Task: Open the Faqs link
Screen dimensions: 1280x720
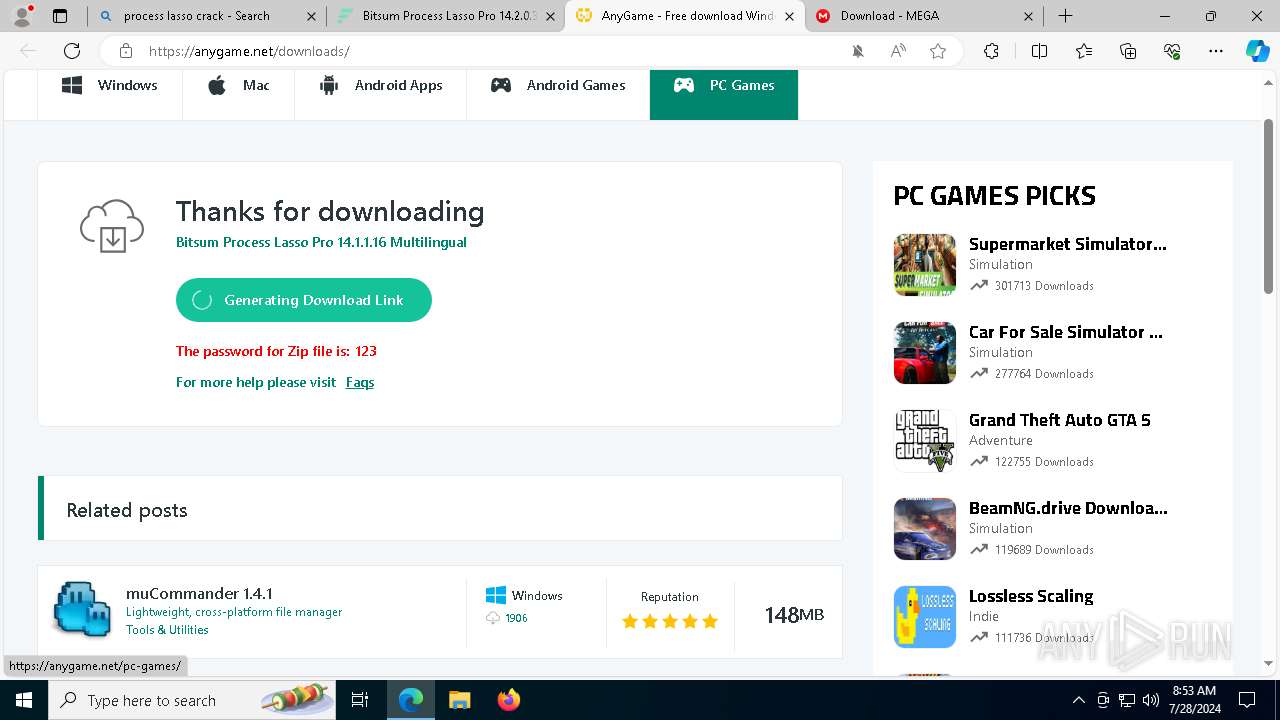Action: click(x=360, y=382)
